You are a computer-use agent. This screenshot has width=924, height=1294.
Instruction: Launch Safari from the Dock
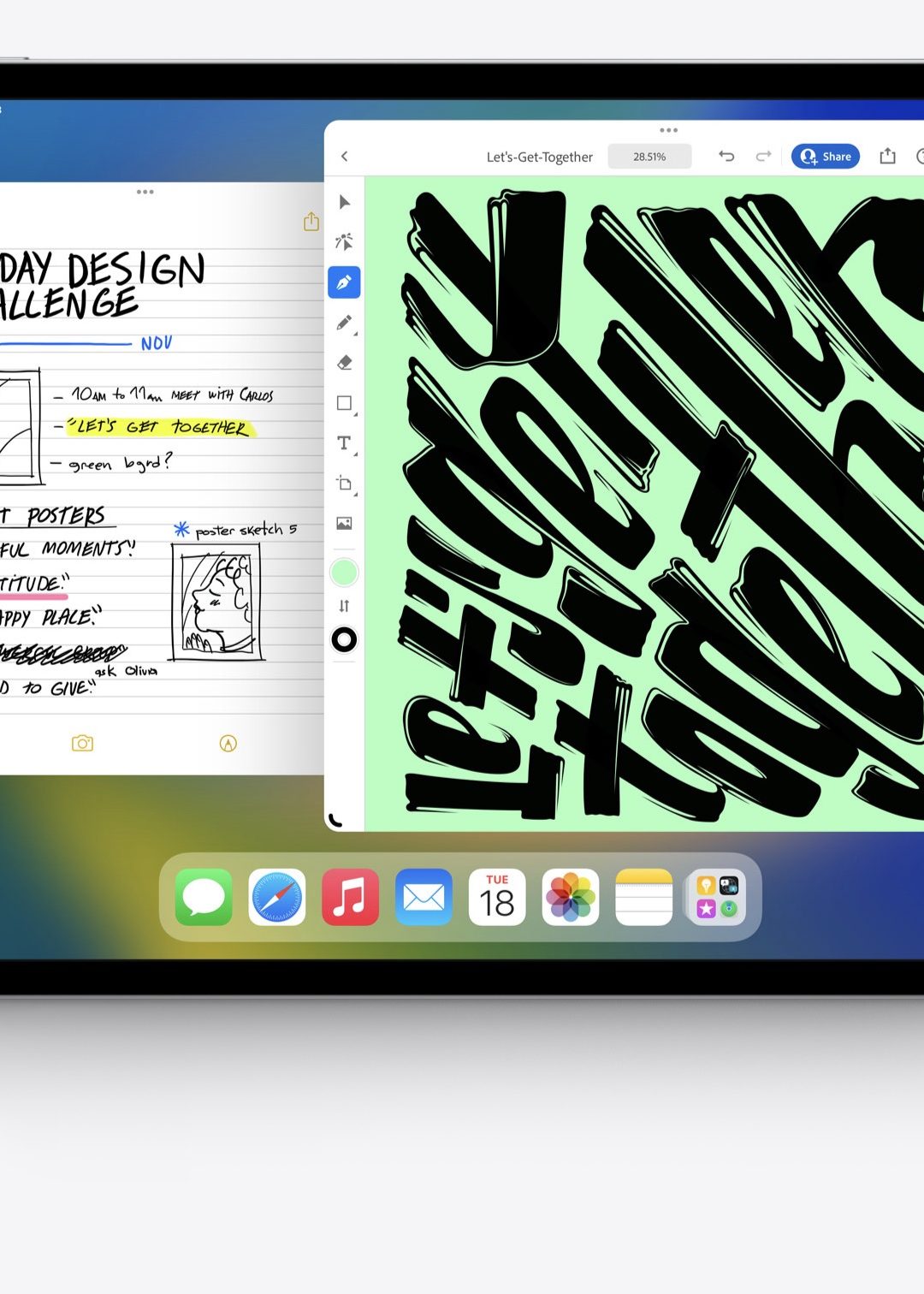(275, 898)
